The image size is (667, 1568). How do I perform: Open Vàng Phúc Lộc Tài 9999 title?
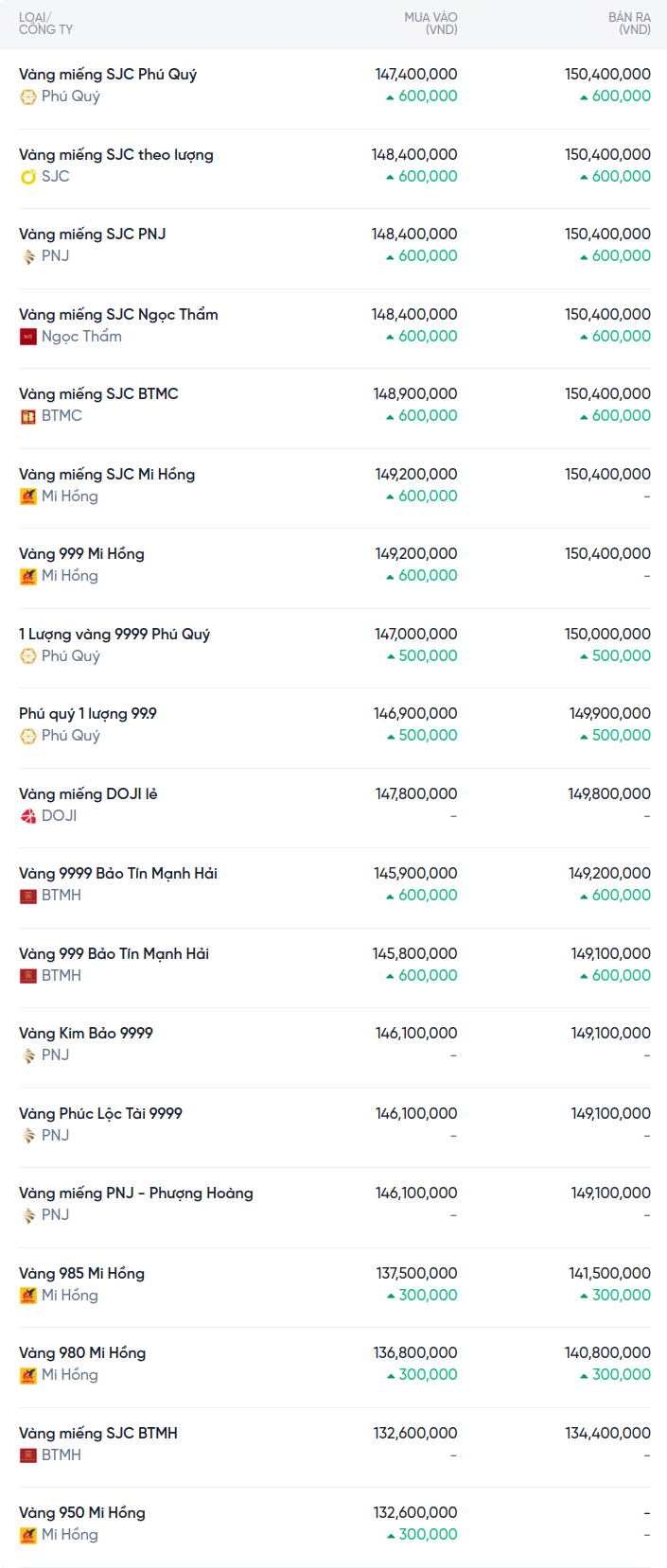100,1113
